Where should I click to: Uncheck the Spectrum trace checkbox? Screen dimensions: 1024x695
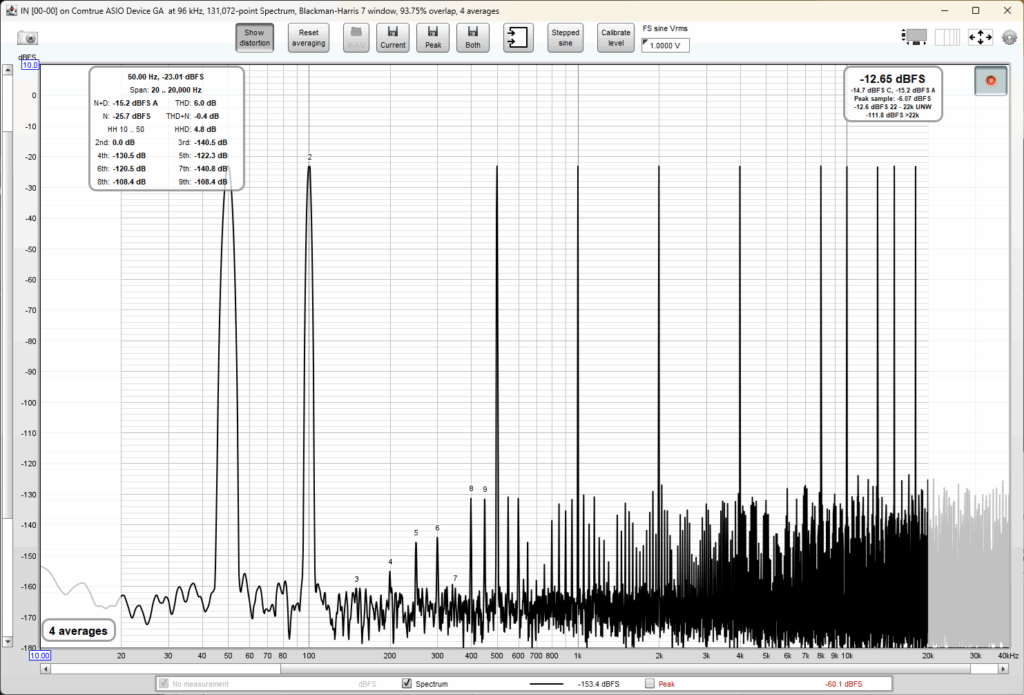click(407, 683)
